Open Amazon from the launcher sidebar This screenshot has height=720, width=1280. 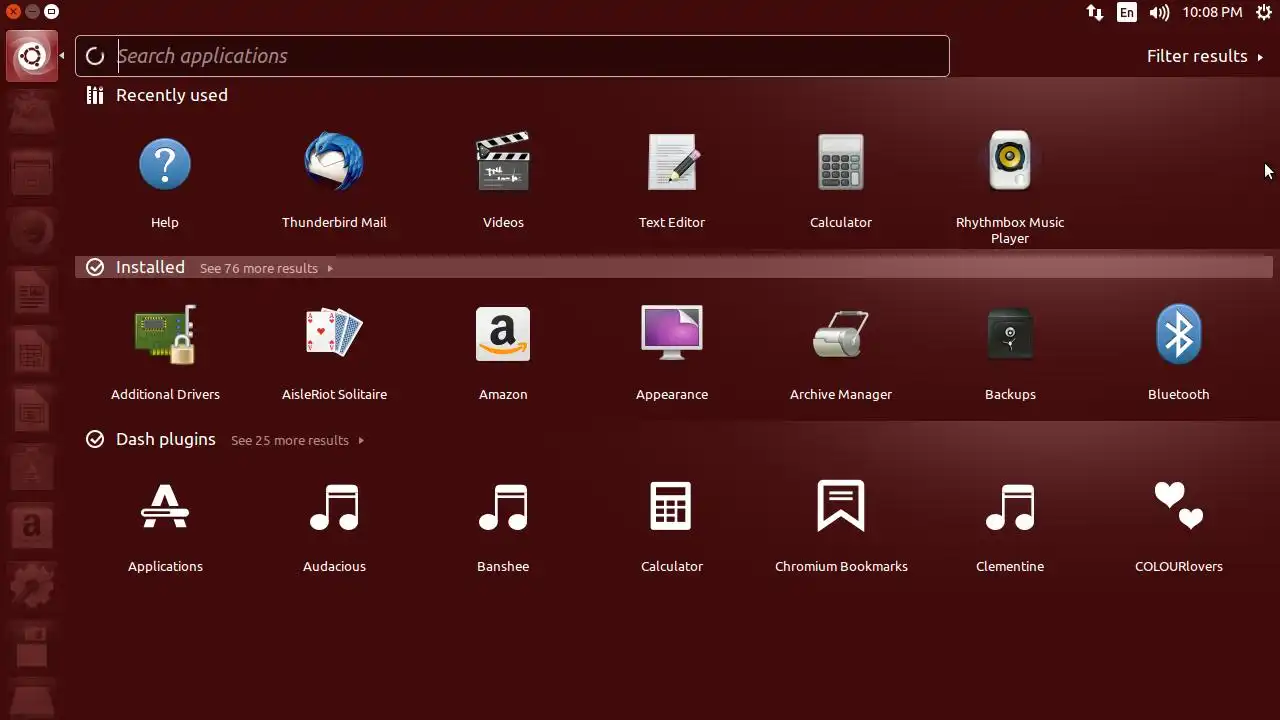click(31, 524)
